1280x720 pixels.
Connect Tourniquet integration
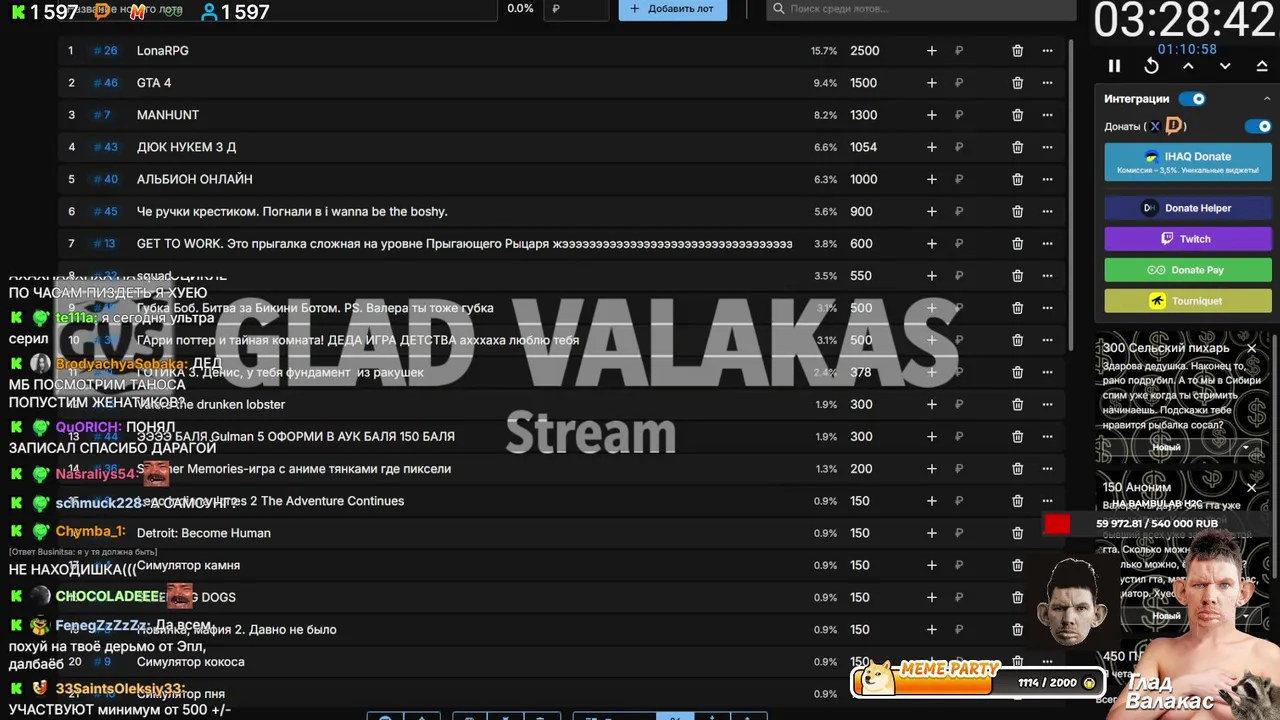pos(1188,301)
